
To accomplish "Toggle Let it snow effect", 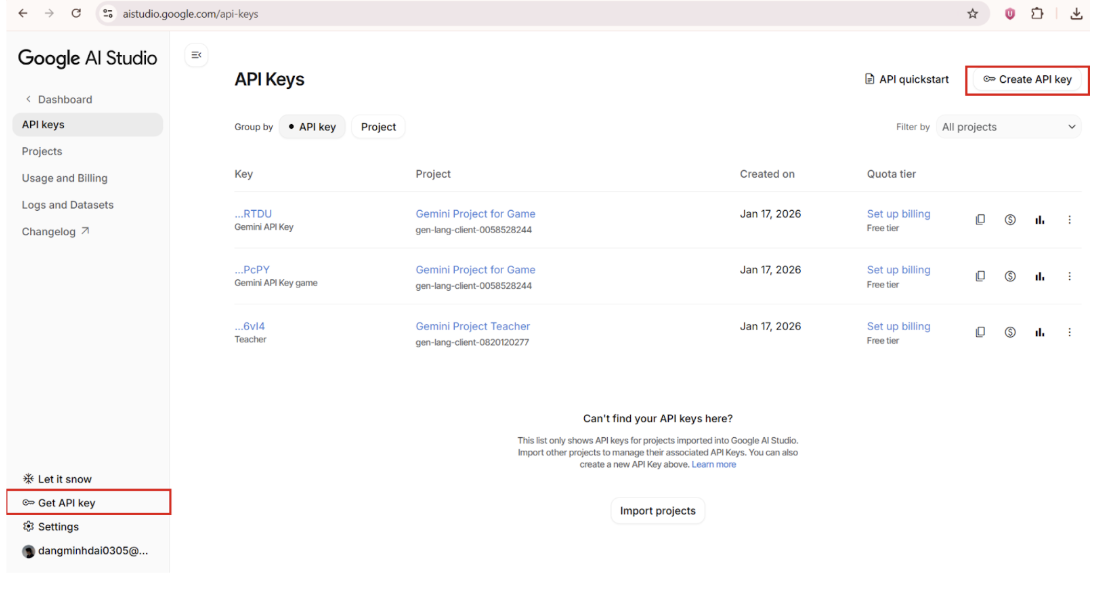I will tap(64, 479).
